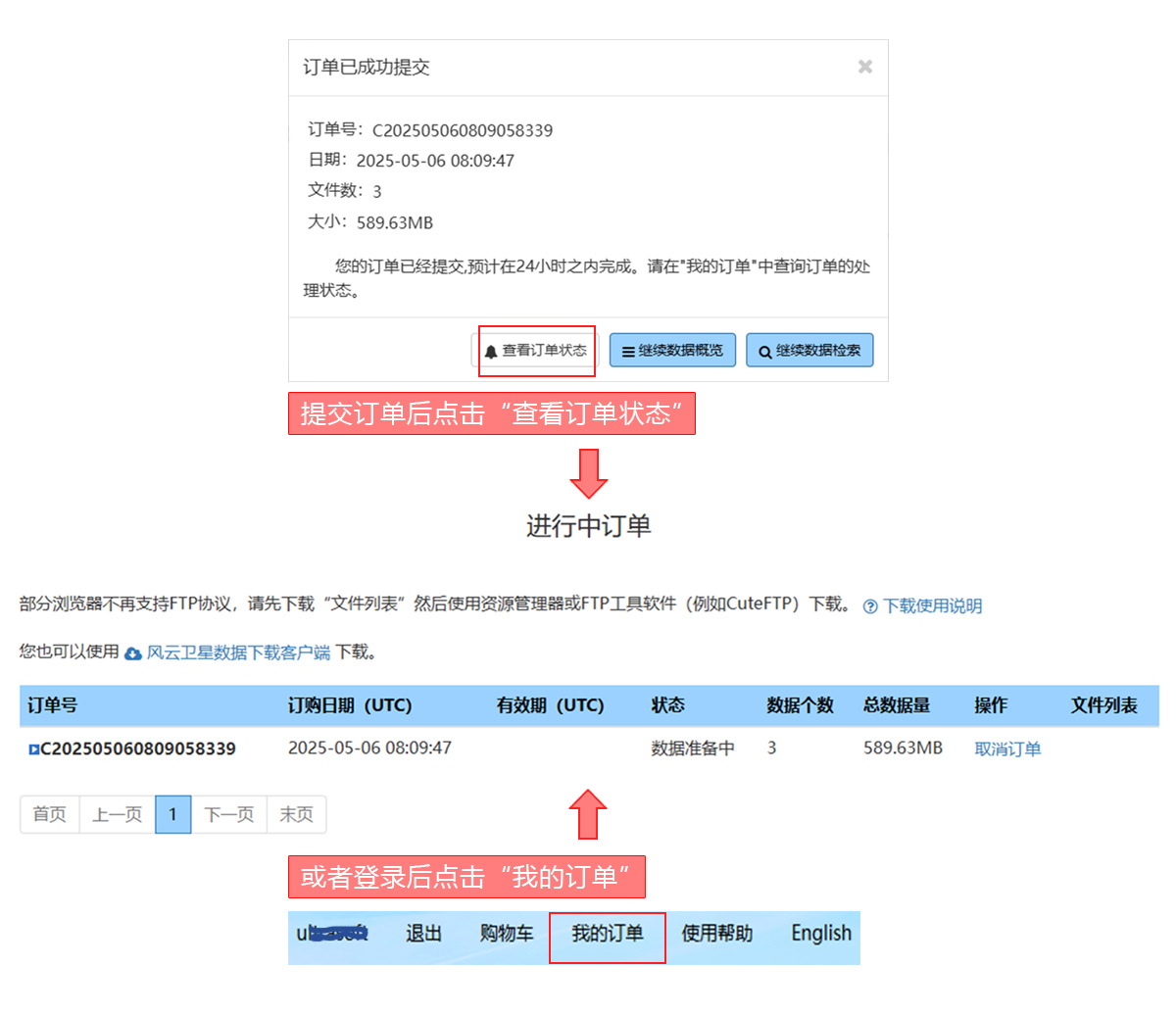The height and width of the screenshot is (1014, 1176).
Task: Open 购物车 shopping cart menu item
Action: (x=507, y=935)
